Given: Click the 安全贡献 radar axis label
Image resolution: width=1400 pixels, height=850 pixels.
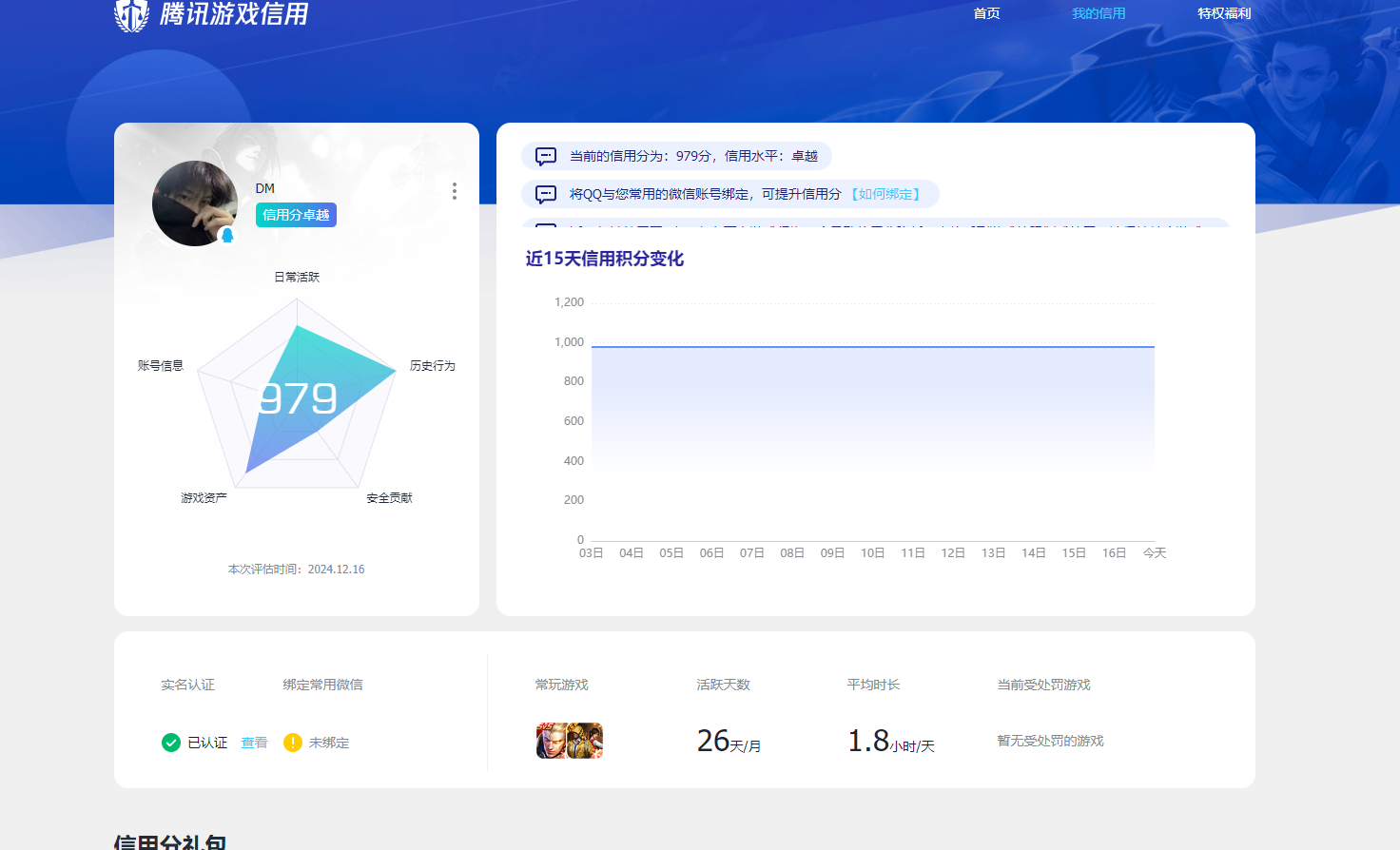Looking at the screenshot, I should (390, 497).
